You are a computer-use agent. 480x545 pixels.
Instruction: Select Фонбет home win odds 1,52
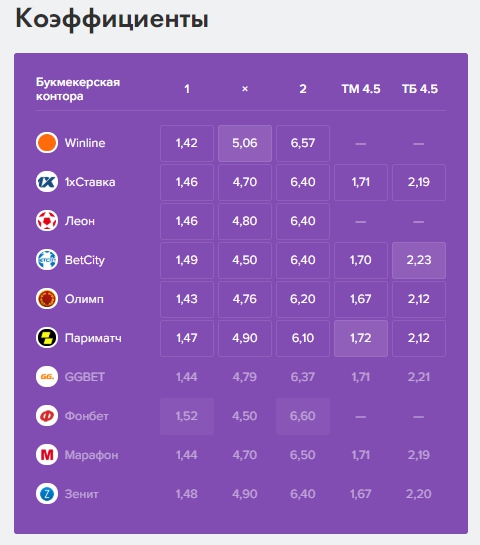click(x=187, y=416)
